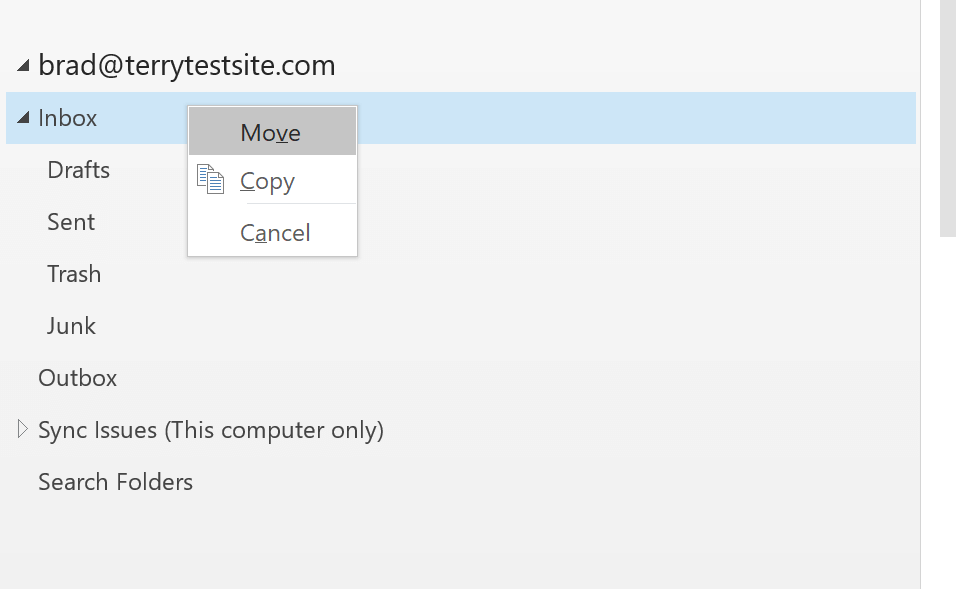This screenshot has height=589, width=956.
Task: Choose Cancel in the popup menu
Action: [275, 233]
